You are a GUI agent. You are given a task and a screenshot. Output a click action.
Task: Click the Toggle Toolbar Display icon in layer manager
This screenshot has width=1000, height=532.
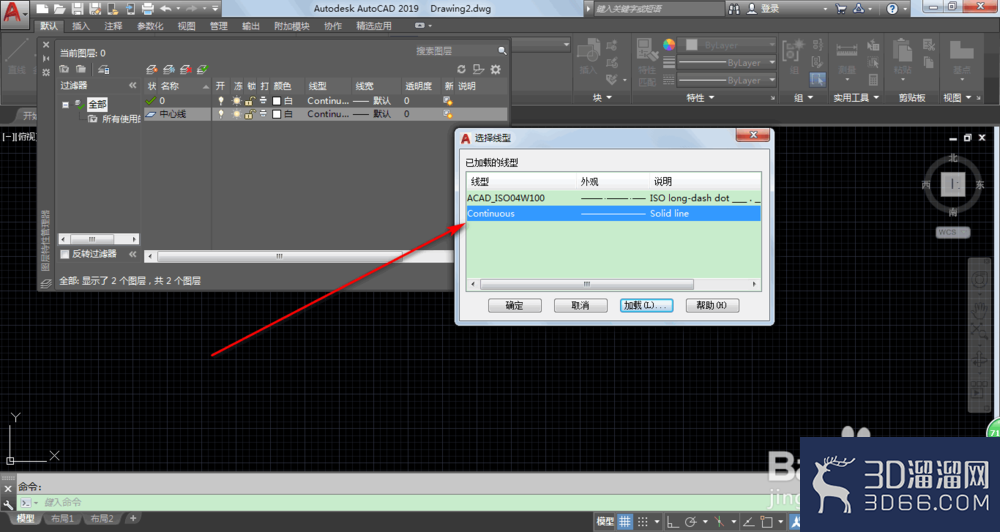click(x=478, y=69)
